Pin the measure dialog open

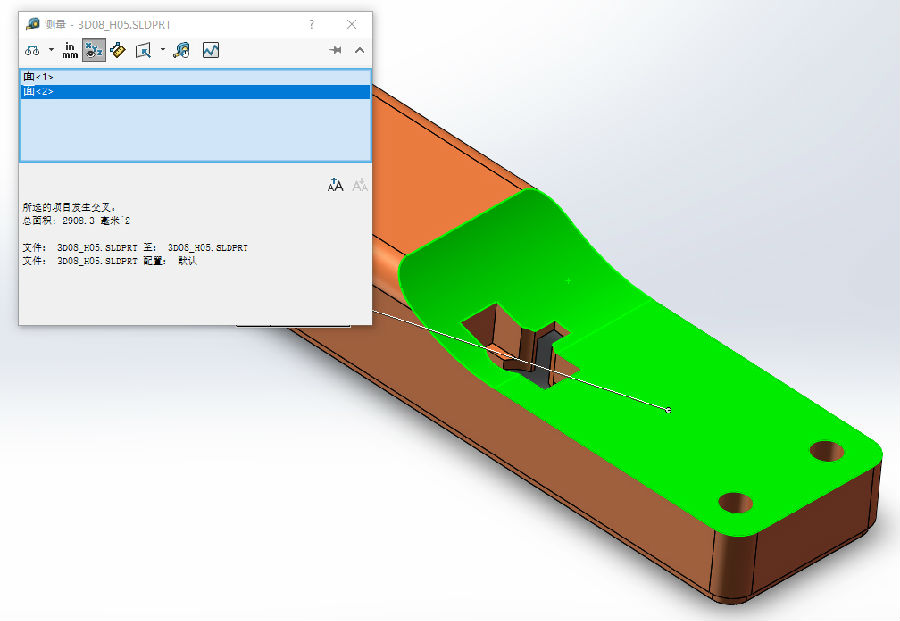pyautogui.click(x=336, y=50)
